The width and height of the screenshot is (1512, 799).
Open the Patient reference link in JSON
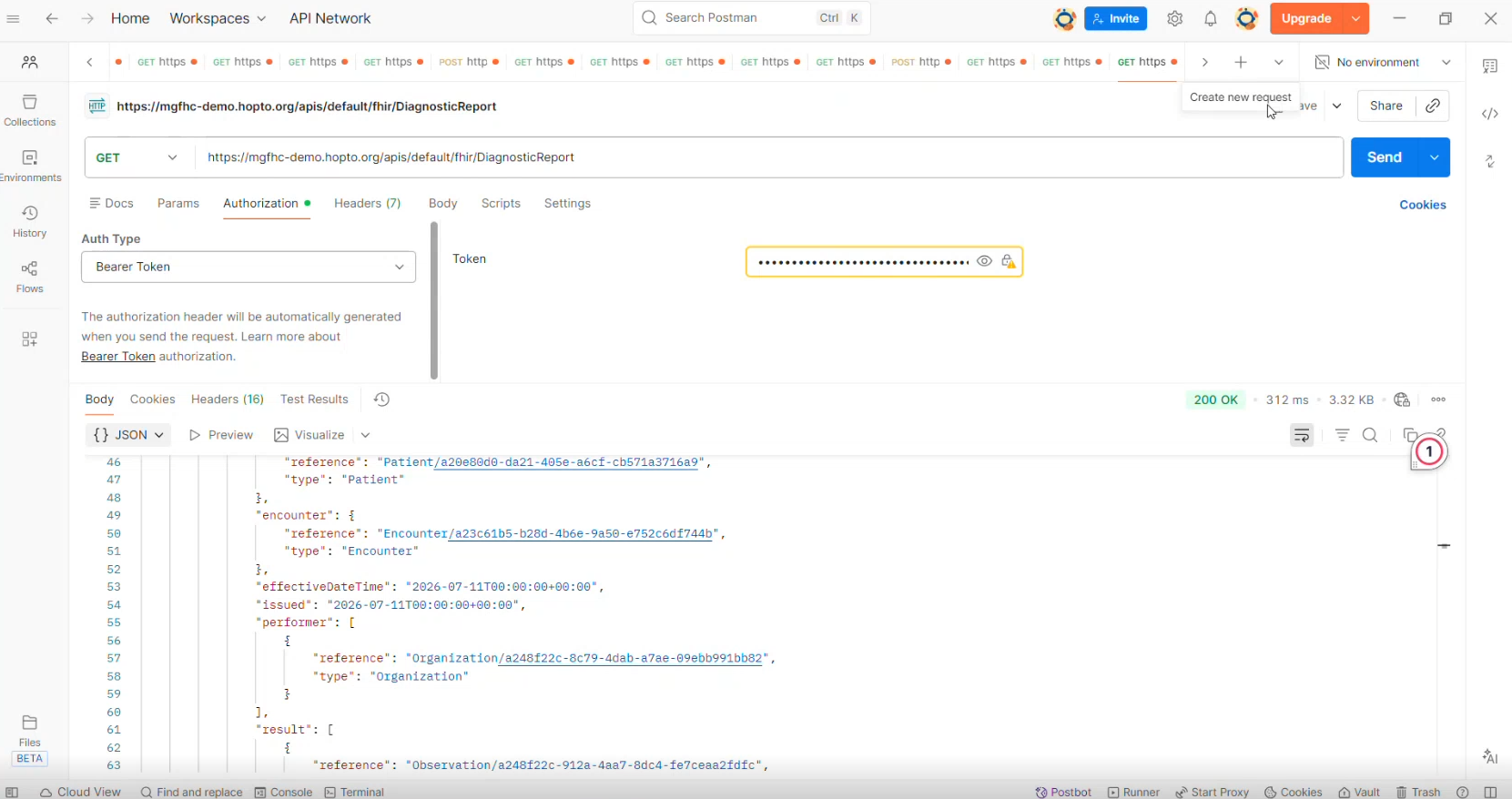(566, 462)
